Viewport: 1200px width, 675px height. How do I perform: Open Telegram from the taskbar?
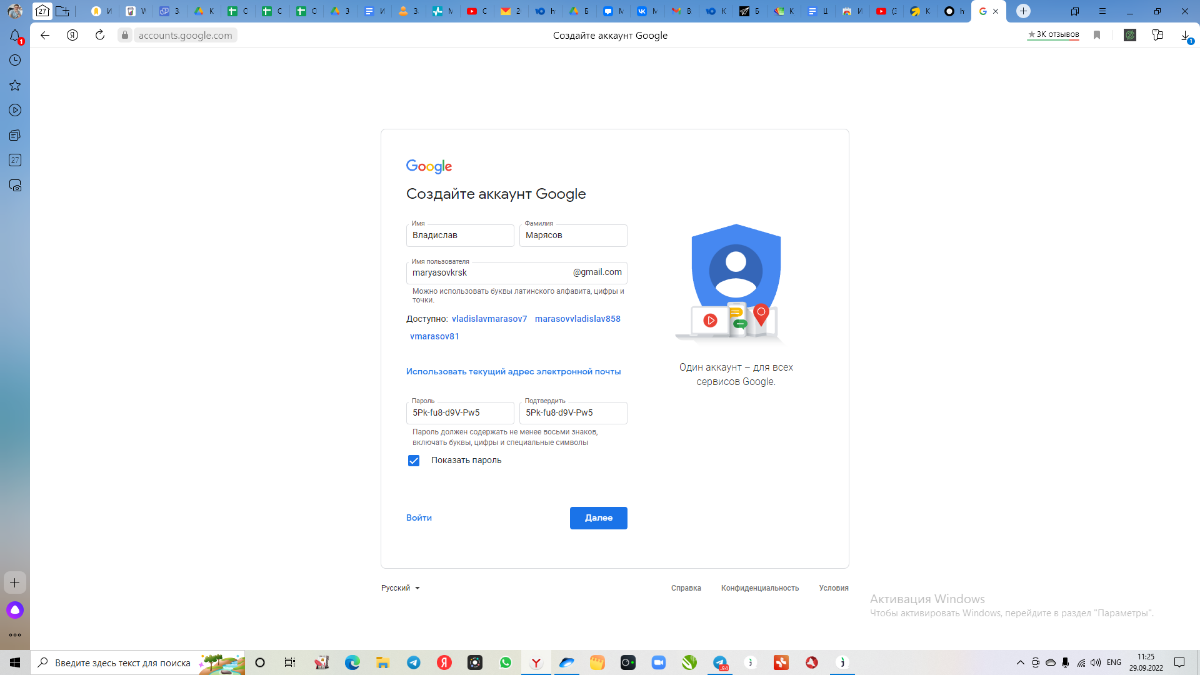[413, 662]
